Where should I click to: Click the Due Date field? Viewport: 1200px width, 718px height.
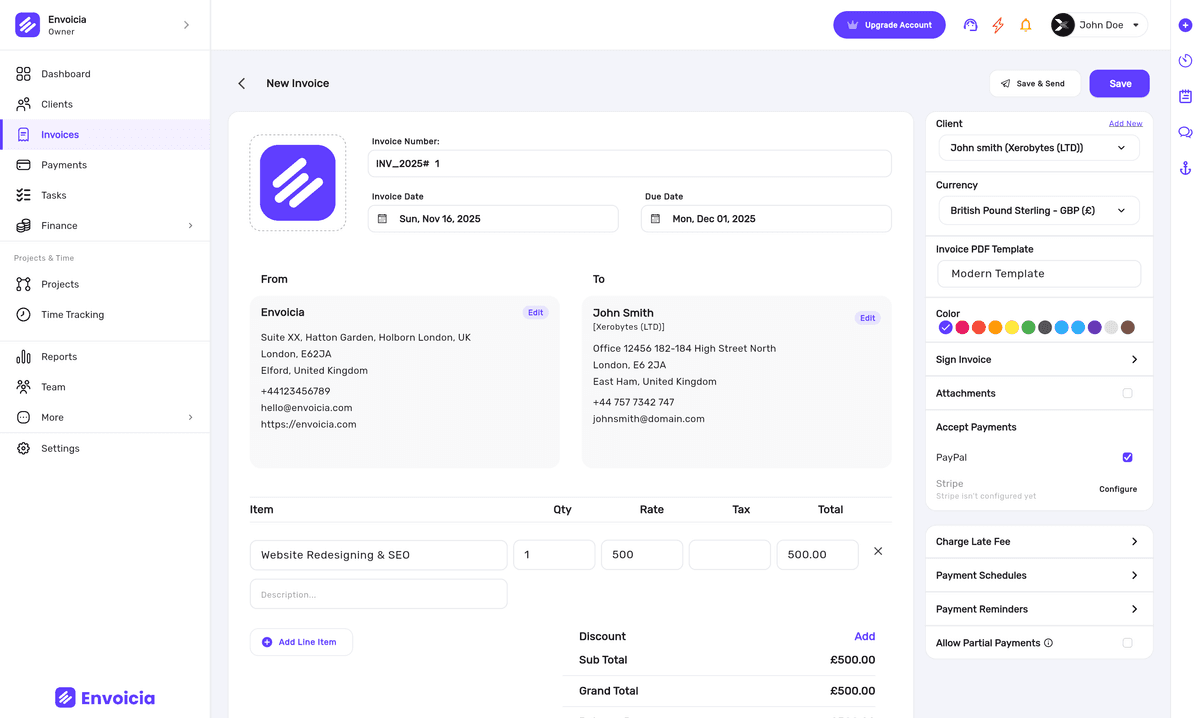pos(765,219)
